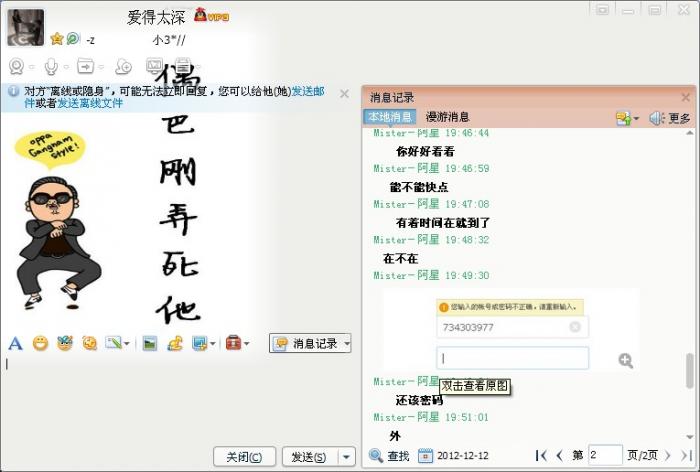Start a video call with webcam icon
Viewport: 700px width, 472px height.
pos(17,67)
